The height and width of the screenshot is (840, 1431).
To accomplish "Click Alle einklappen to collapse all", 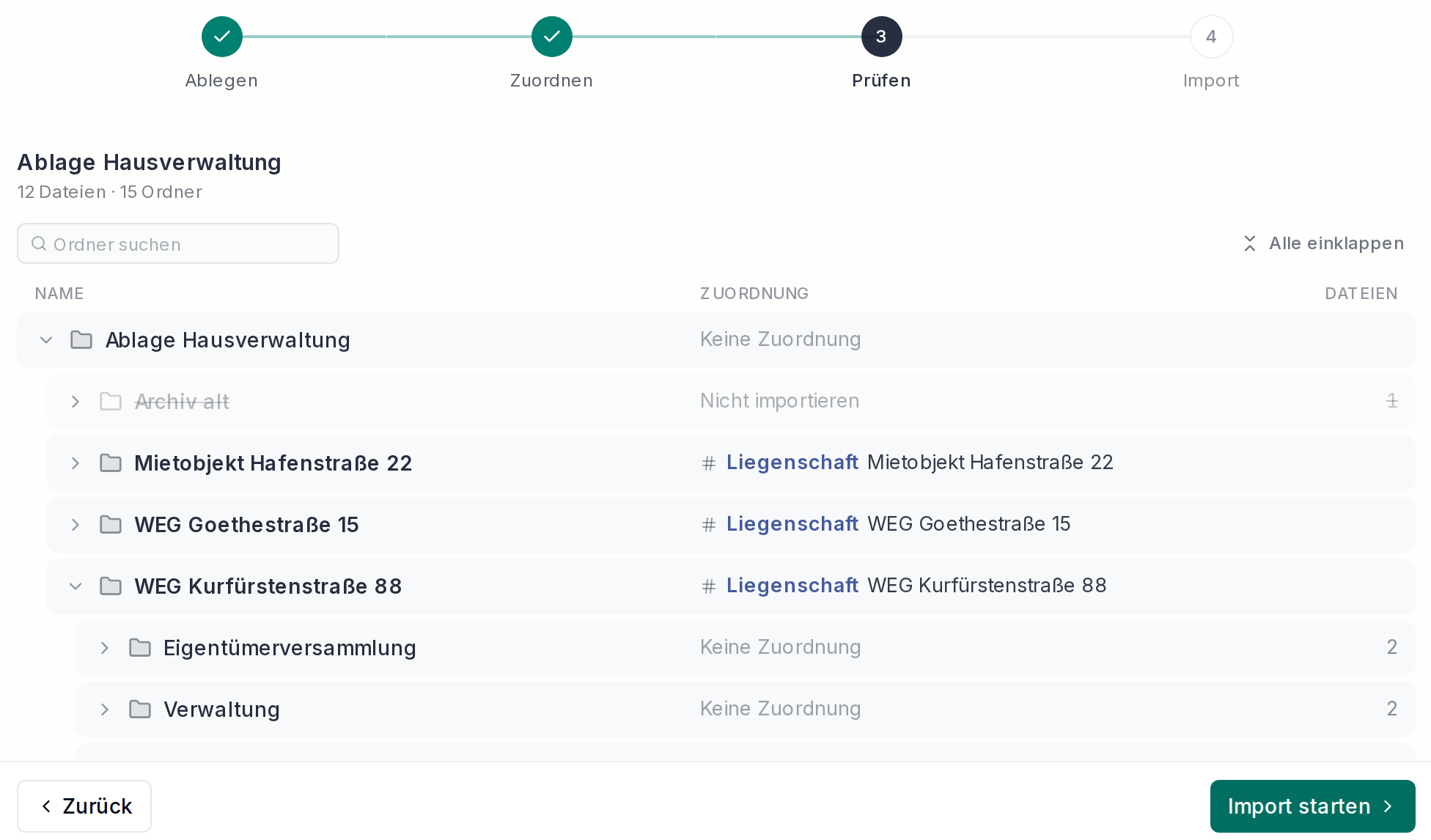I will pos(1323,243).
